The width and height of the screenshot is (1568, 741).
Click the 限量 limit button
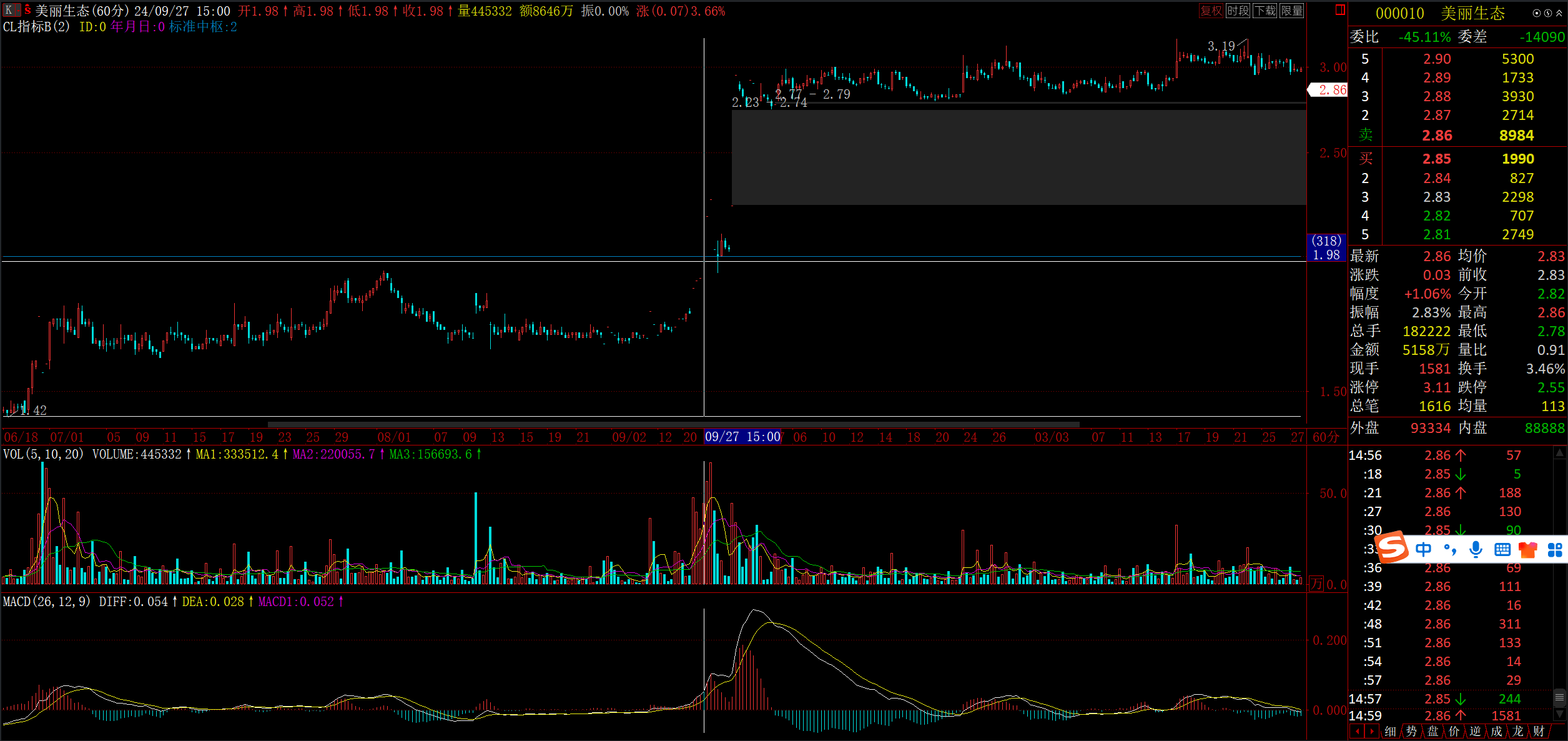1292,11
